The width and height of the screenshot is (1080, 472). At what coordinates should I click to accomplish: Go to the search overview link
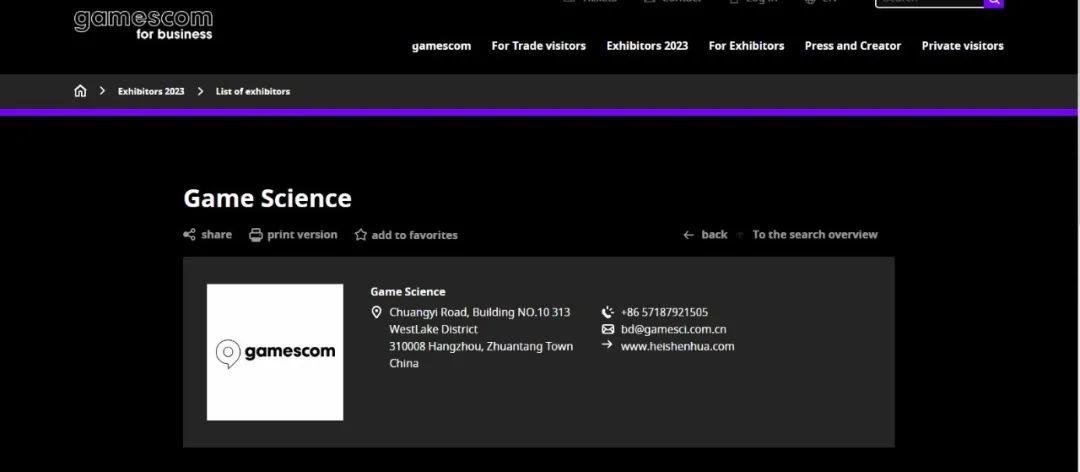(815, 235)
